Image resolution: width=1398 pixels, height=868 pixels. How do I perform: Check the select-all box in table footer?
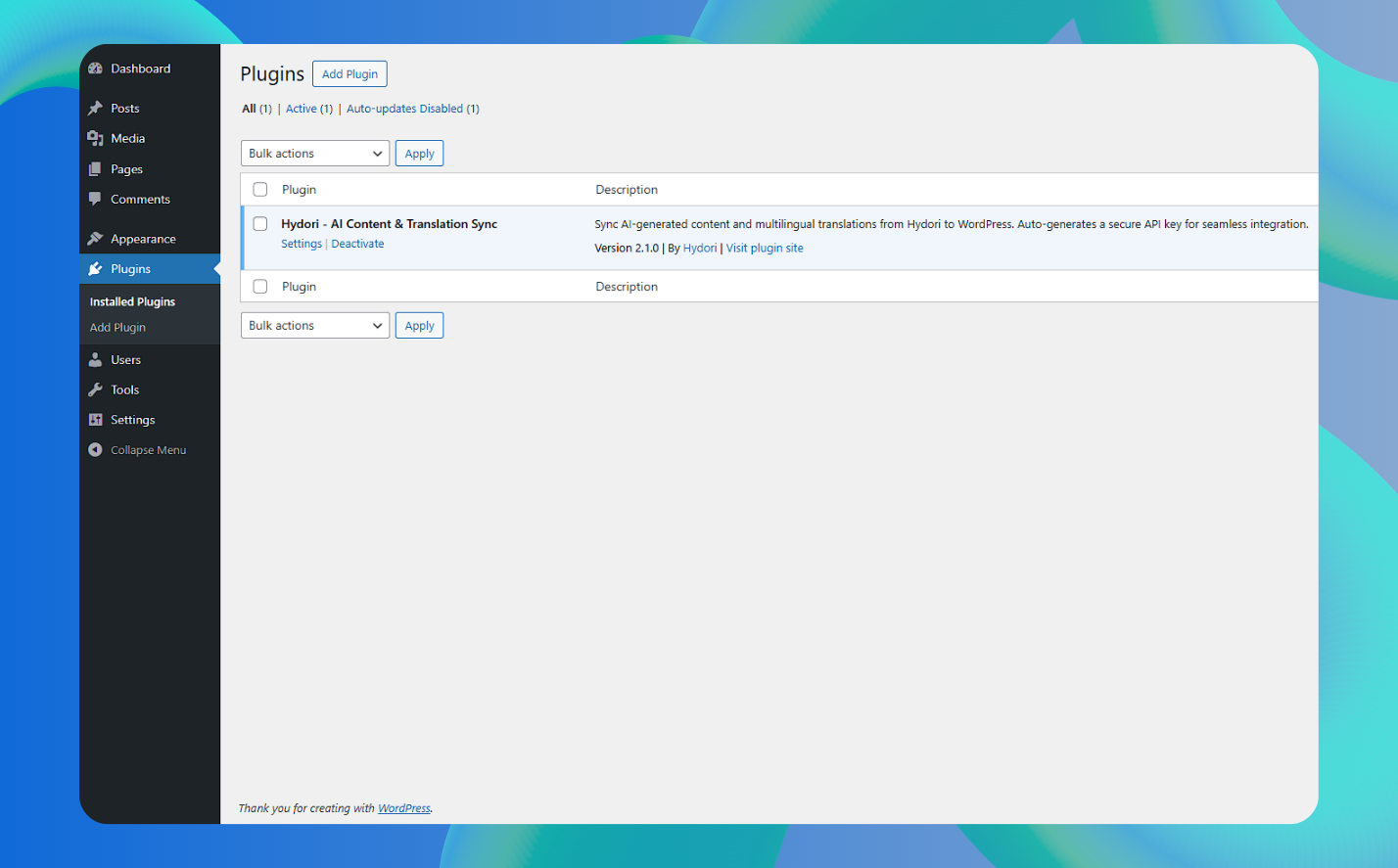coord(260,287)
